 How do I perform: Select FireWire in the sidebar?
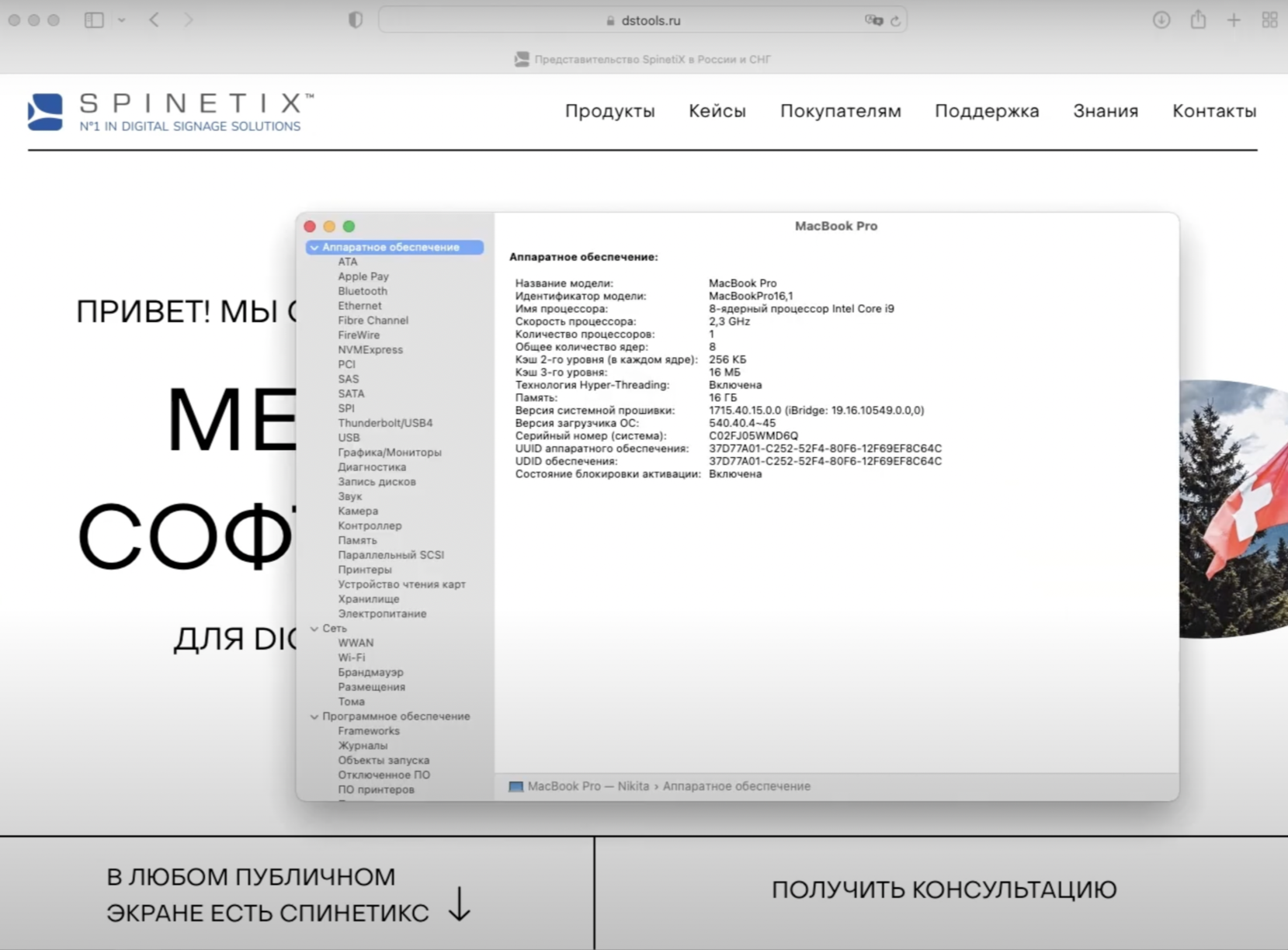pos(359,335)
